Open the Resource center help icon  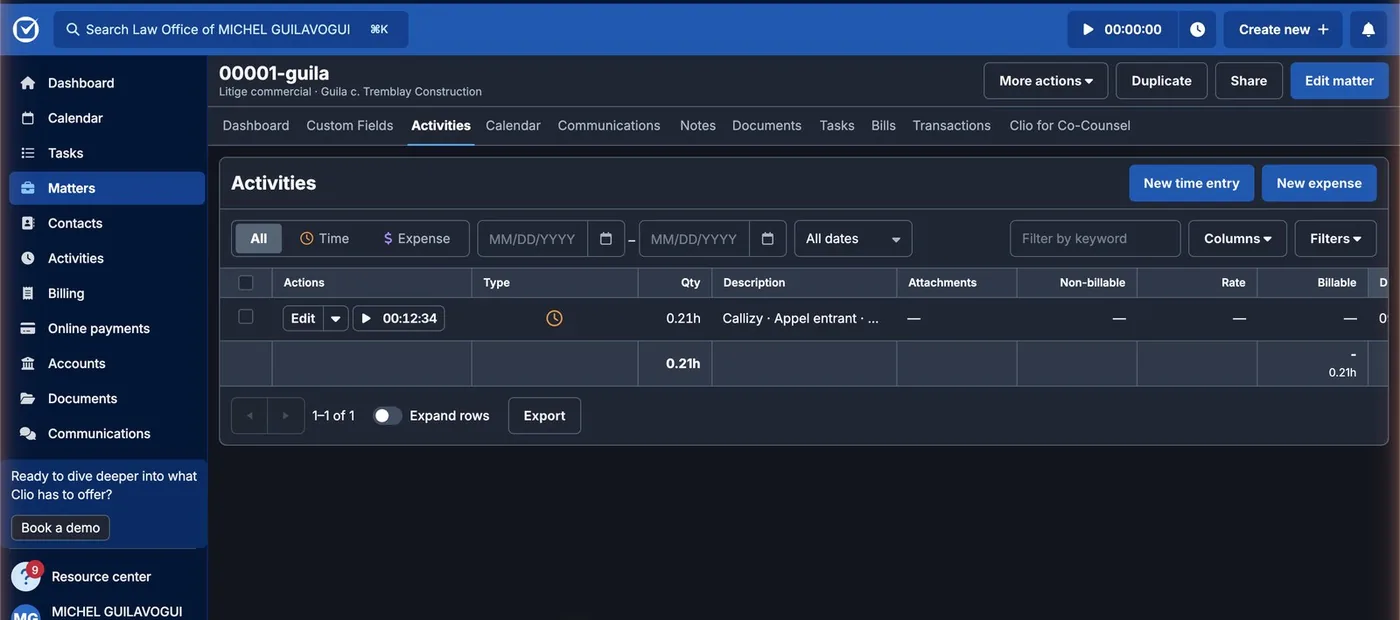click(x=26, y=577)
